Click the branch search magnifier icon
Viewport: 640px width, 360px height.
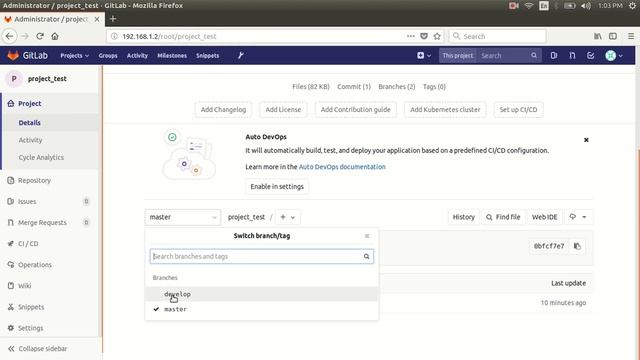[x=367, y=256]
